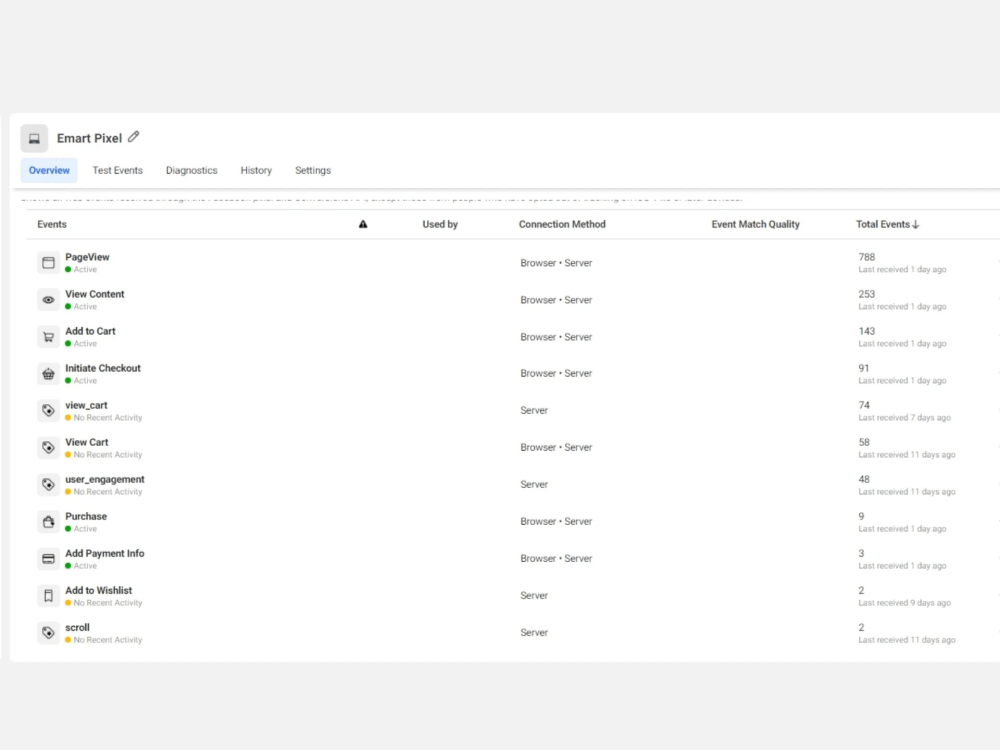
Task: Edit the Emart Pixel name with pencil icon
Action: [133, 137]
